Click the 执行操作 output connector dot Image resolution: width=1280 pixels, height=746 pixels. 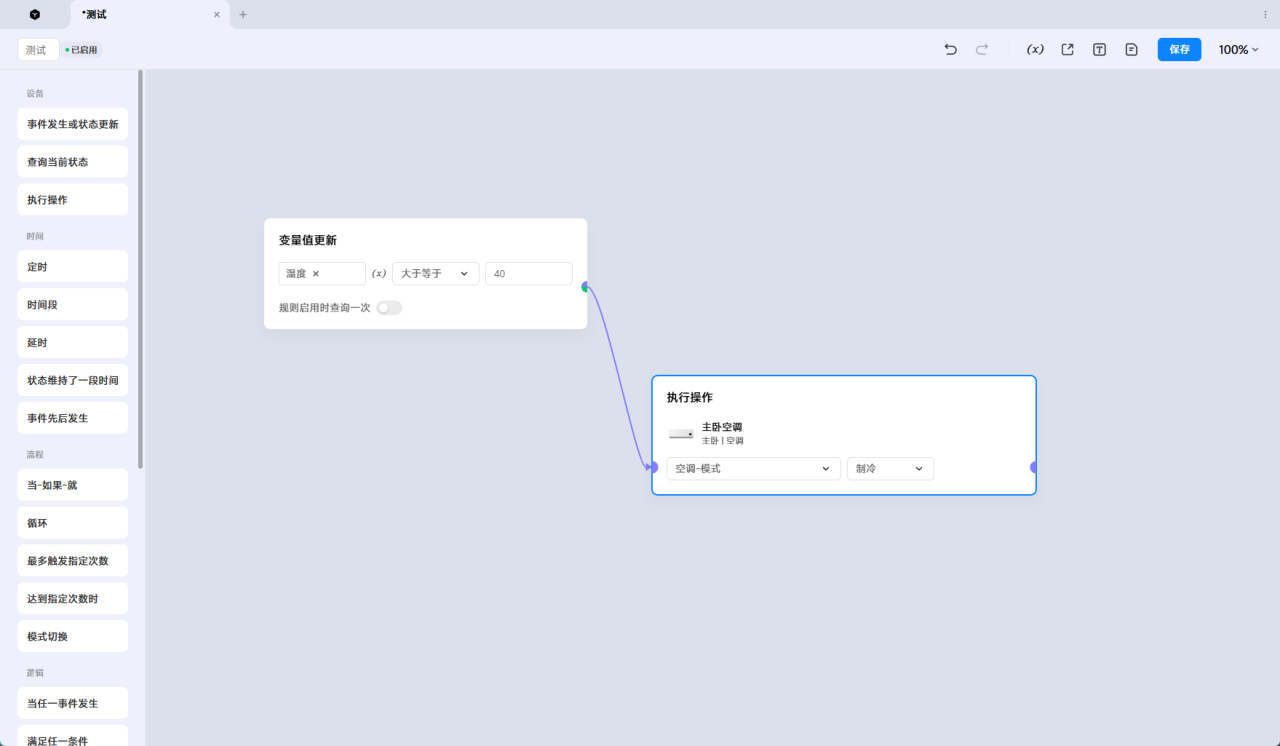tap(1035, 467)
